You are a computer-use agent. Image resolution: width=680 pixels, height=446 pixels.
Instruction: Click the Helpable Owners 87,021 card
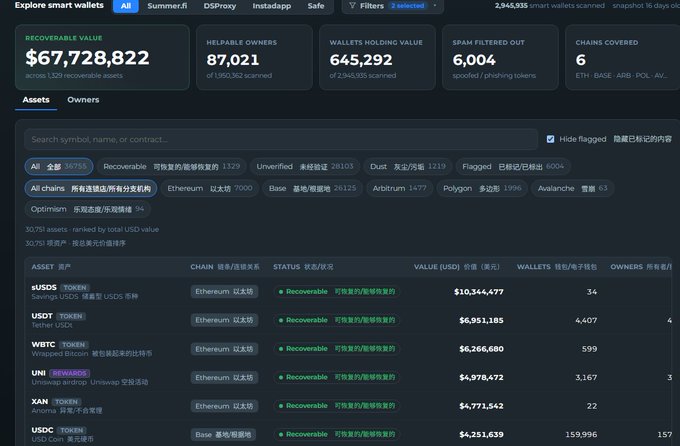254,57
